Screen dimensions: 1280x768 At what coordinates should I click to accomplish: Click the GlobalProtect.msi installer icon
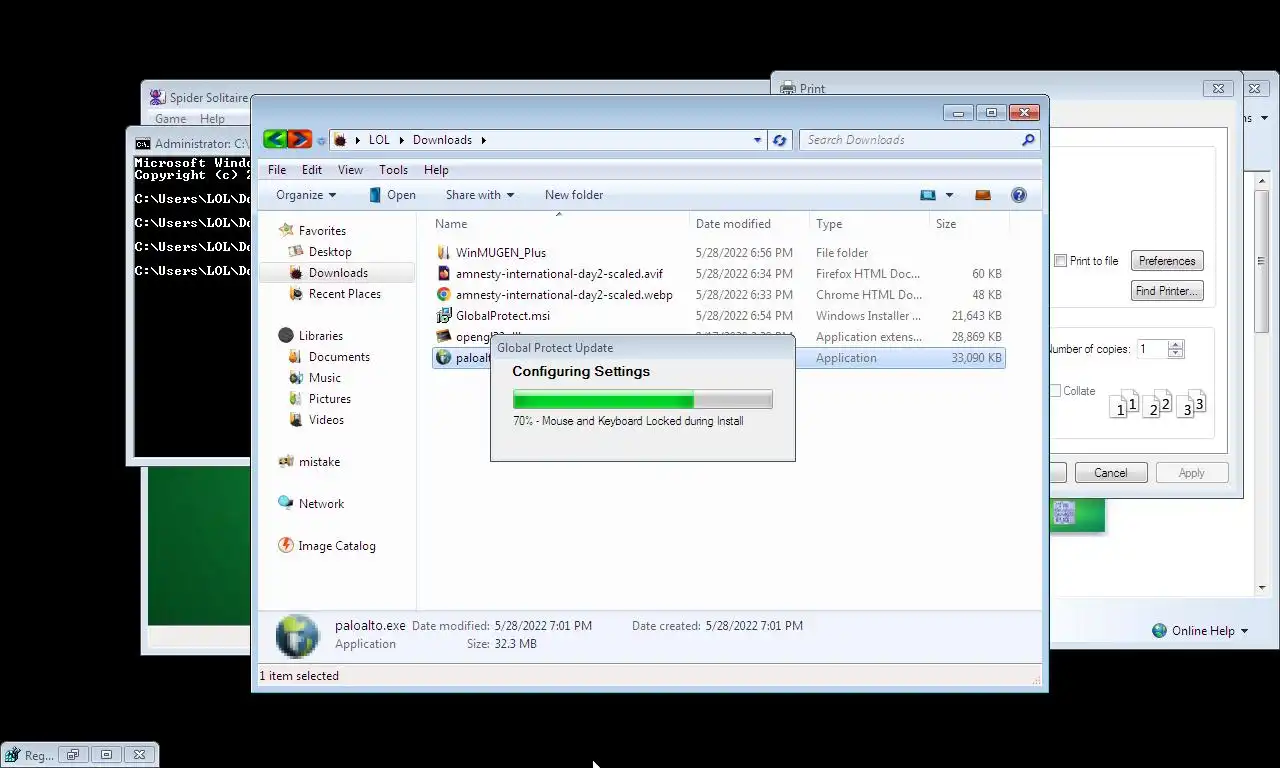tap(444, 316)
